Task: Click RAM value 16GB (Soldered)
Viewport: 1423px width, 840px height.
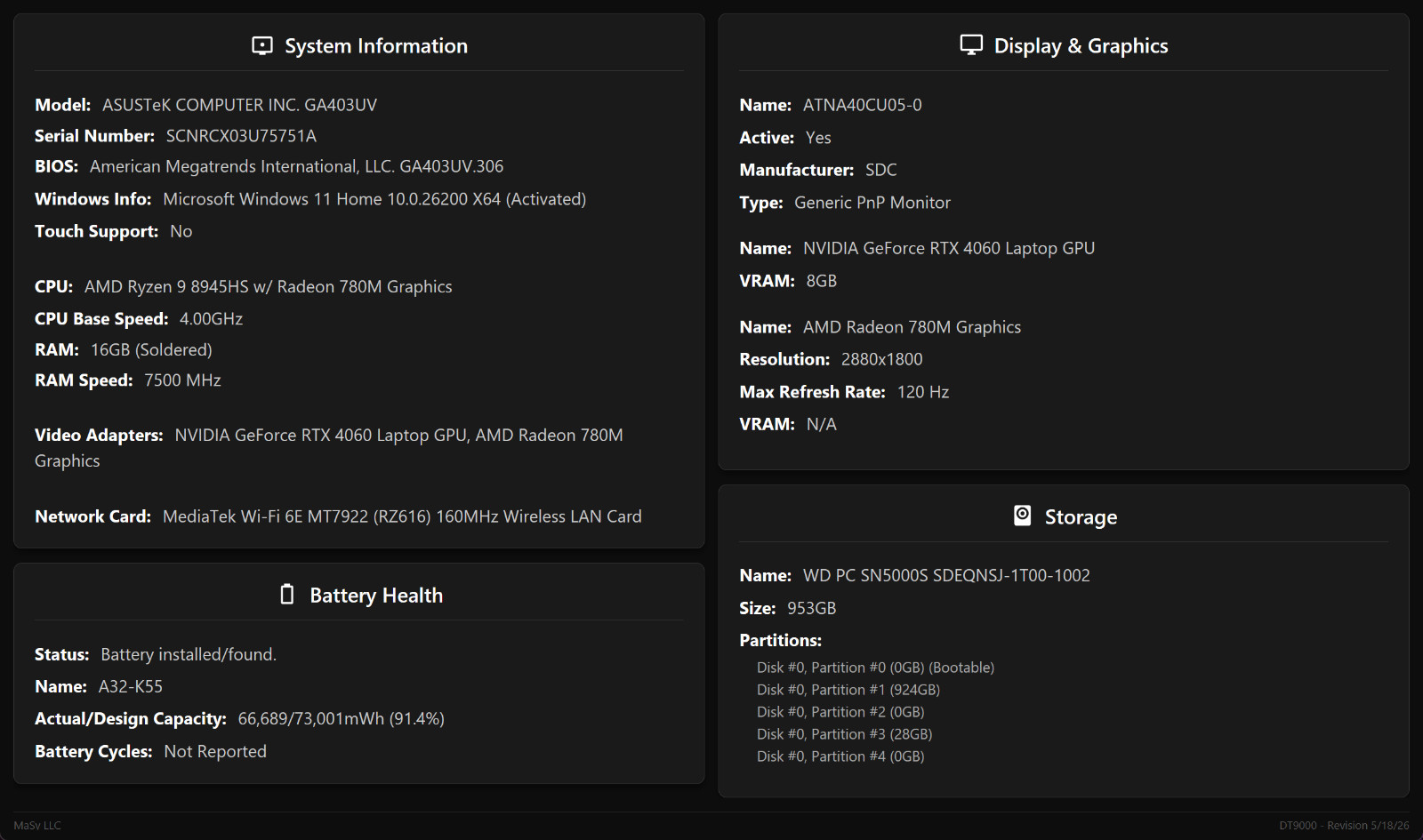Action: click(x=151, y=350)
